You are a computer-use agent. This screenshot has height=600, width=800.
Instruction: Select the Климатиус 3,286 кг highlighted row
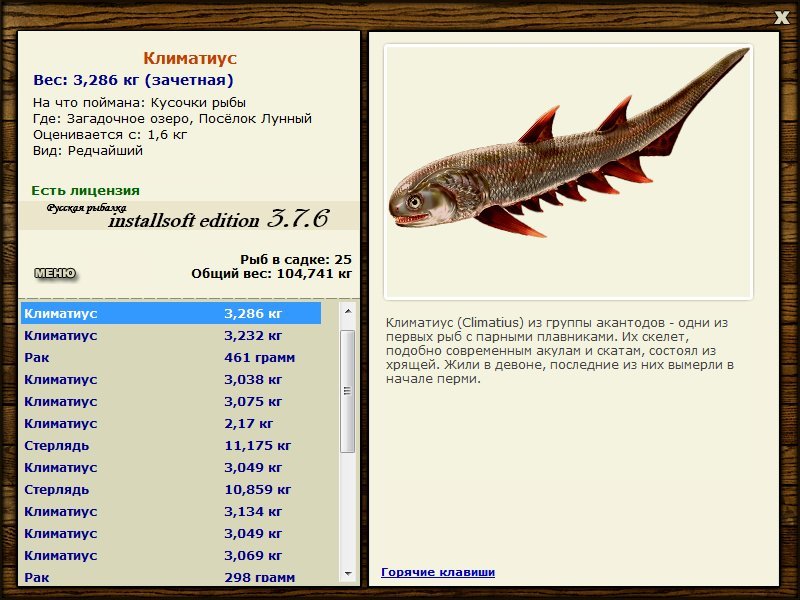tap(171, 313)
